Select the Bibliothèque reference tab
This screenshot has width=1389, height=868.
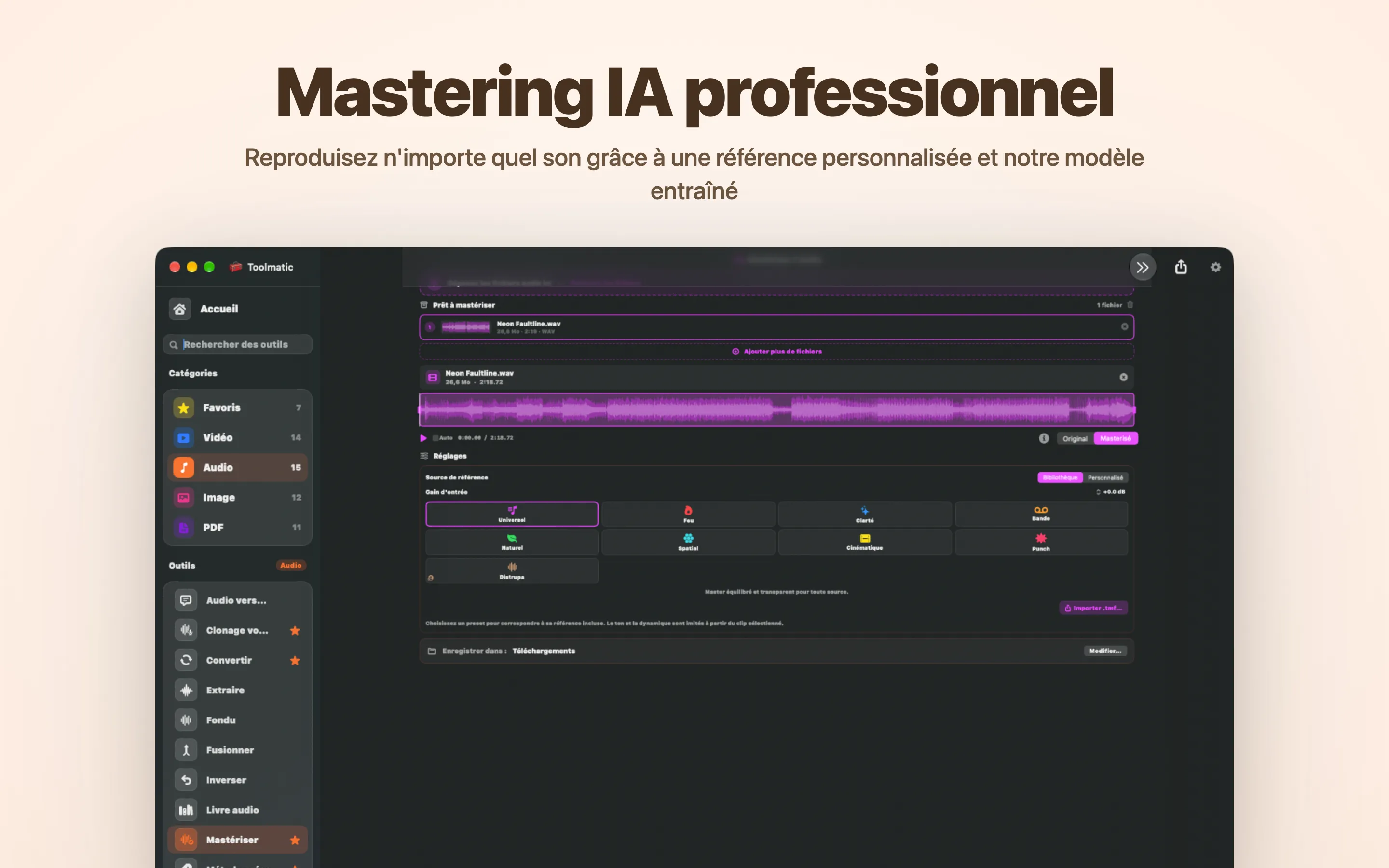pos(1060,477)
